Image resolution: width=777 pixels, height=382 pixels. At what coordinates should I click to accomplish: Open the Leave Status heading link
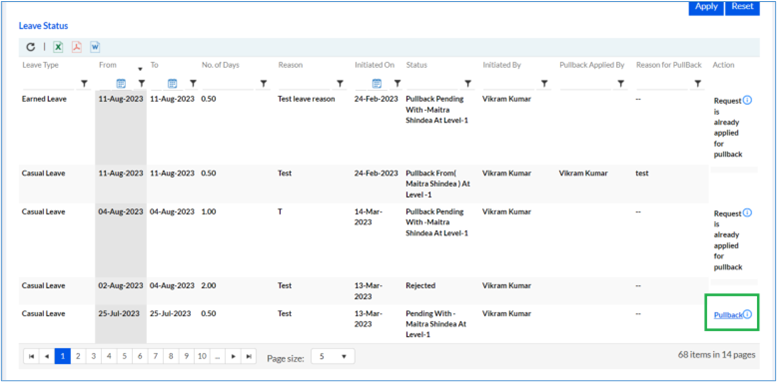tap(44, 25)
